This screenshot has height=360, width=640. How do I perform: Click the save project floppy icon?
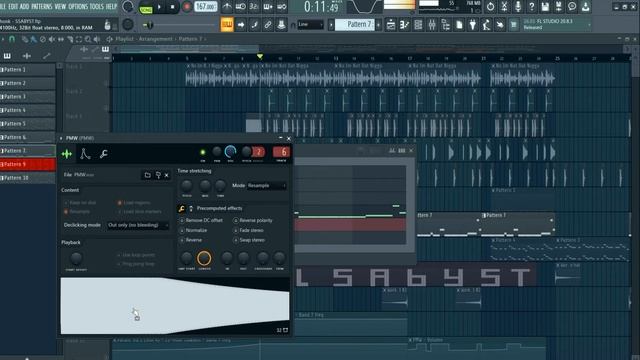pyautogui.click(x=545, y=7)
